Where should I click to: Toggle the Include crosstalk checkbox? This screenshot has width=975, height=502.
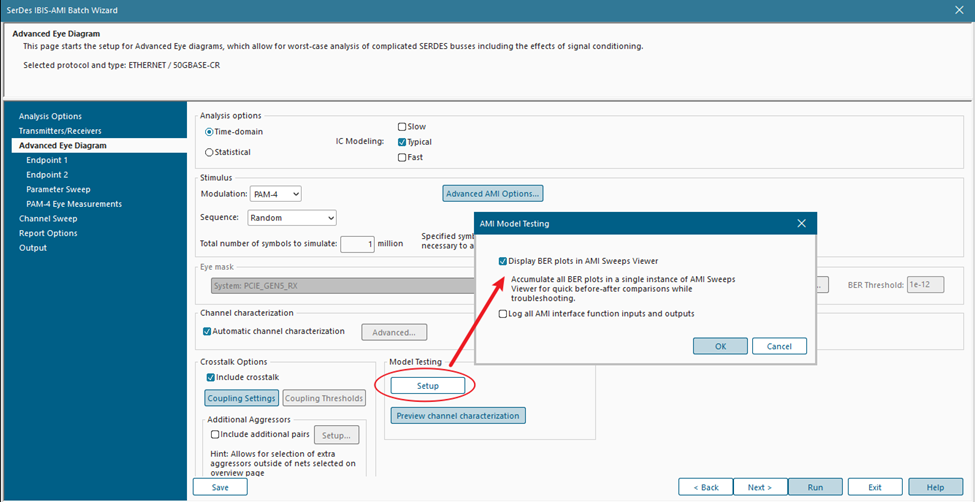[x=210, y=377]
